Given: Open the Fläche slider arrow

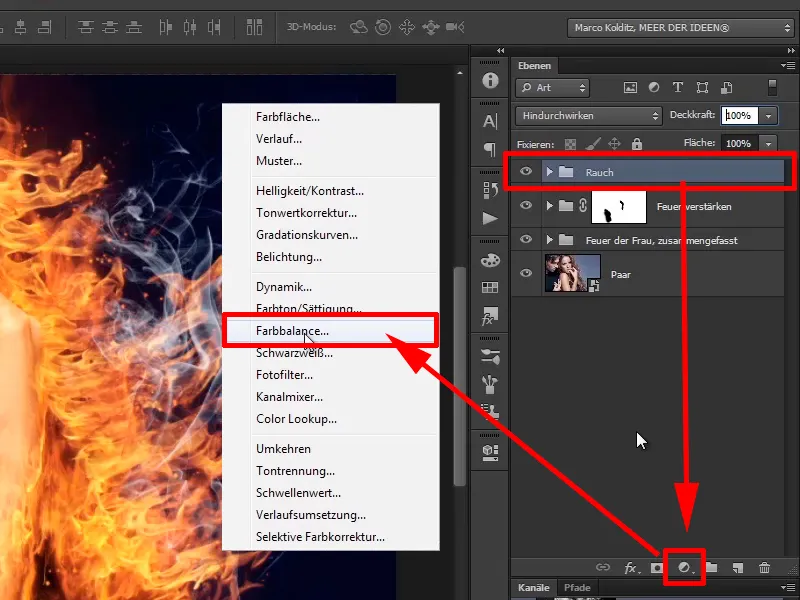Looking at the screenshot, I should [768, 144].
